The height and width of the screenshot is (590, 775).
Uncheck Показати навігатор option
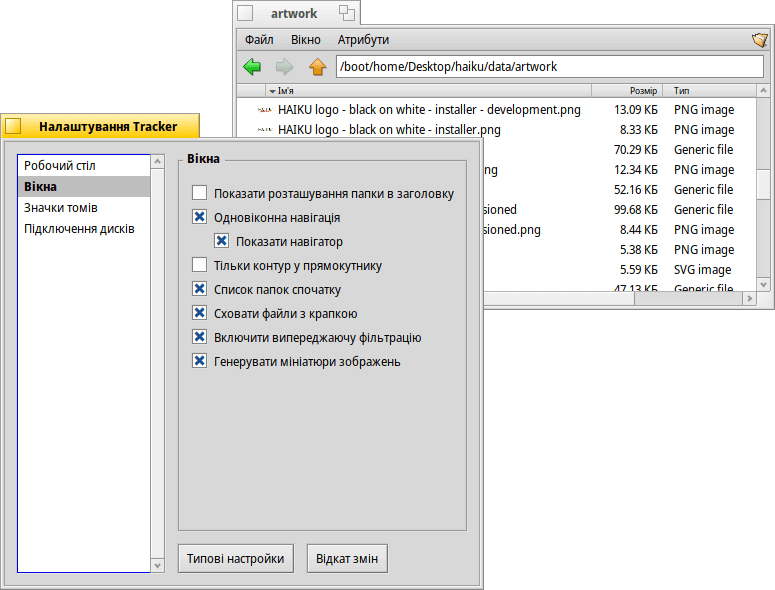click(x=221, y=241)
